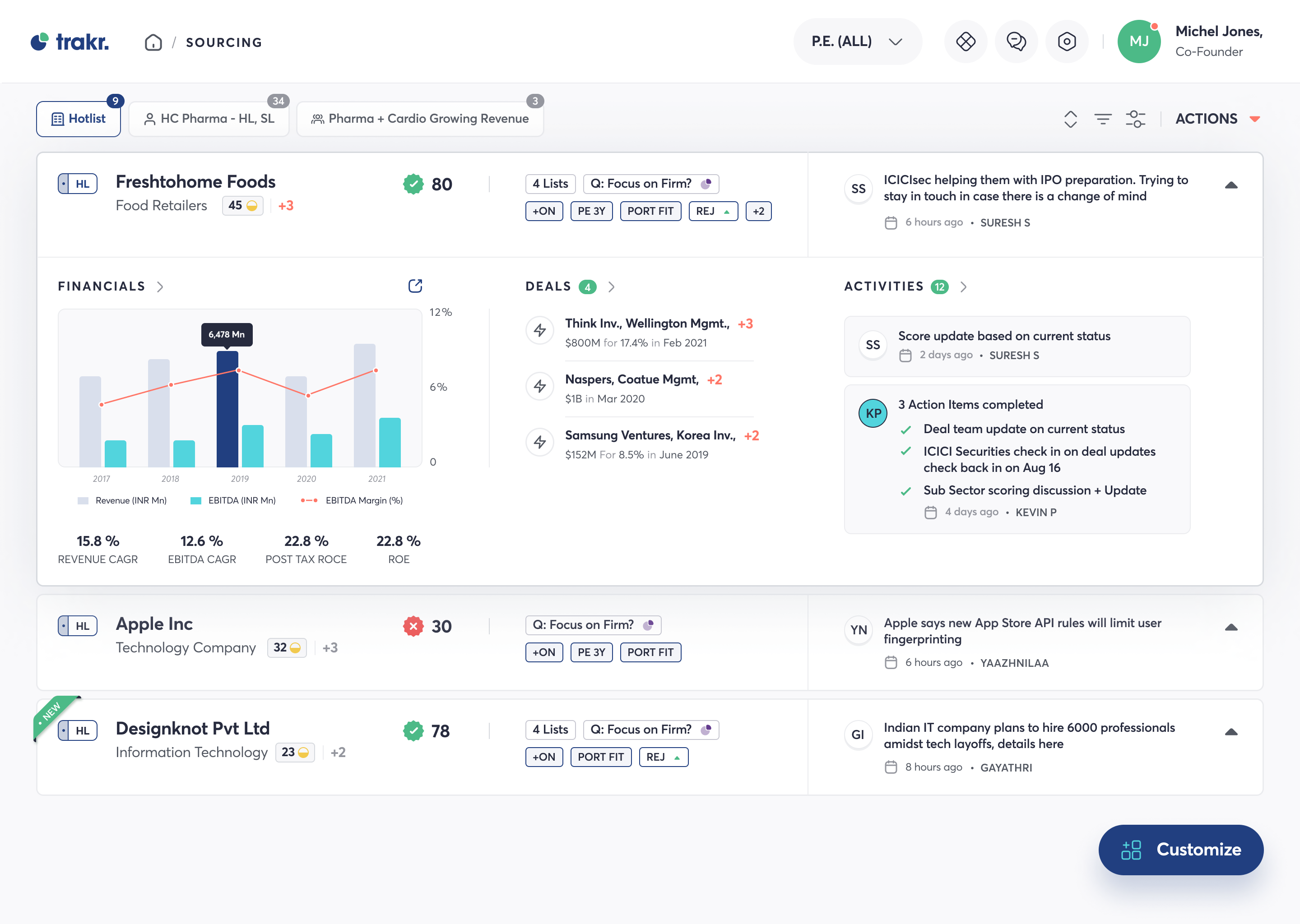Open the ACTIONS dropdown menu

pos(1218,118)
